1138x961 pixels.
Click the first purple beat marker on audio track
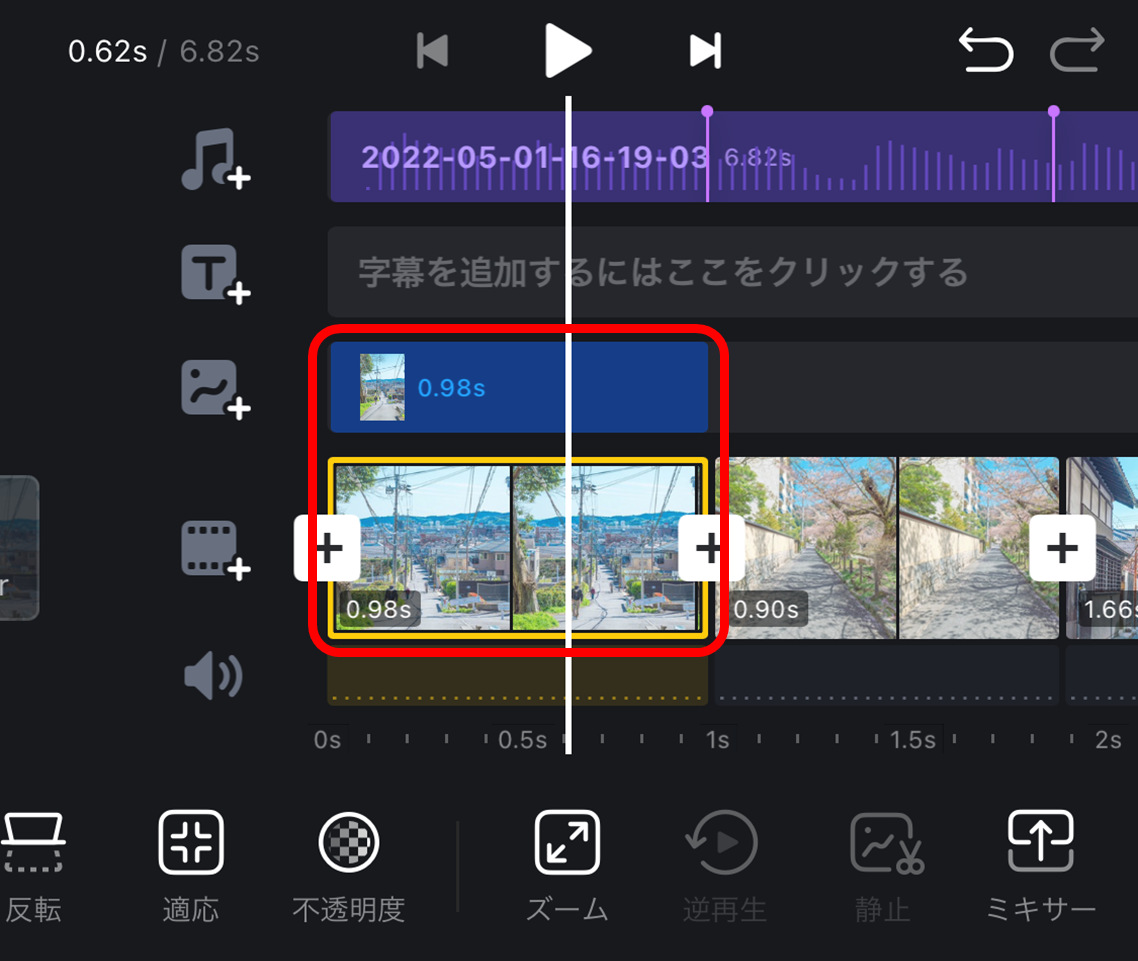[707, 112]
